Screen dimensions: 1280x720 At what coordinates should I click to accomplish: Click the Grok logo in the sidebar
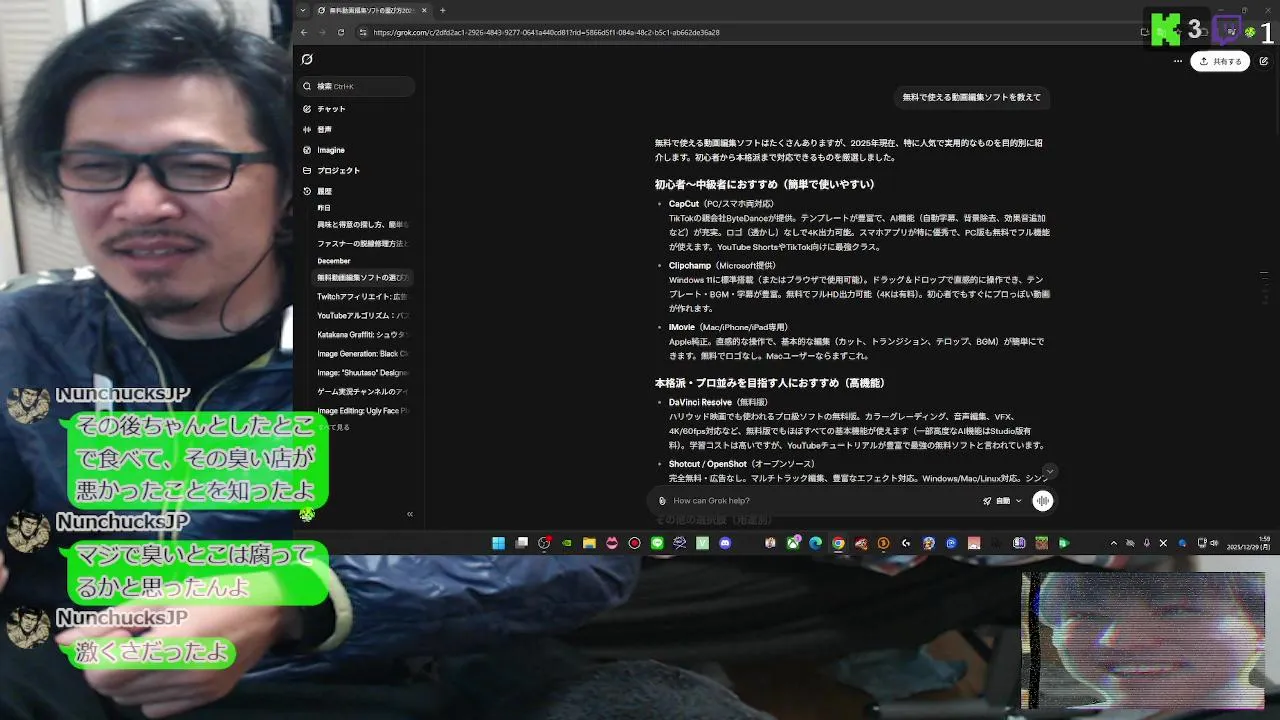[x=307, y=60]
